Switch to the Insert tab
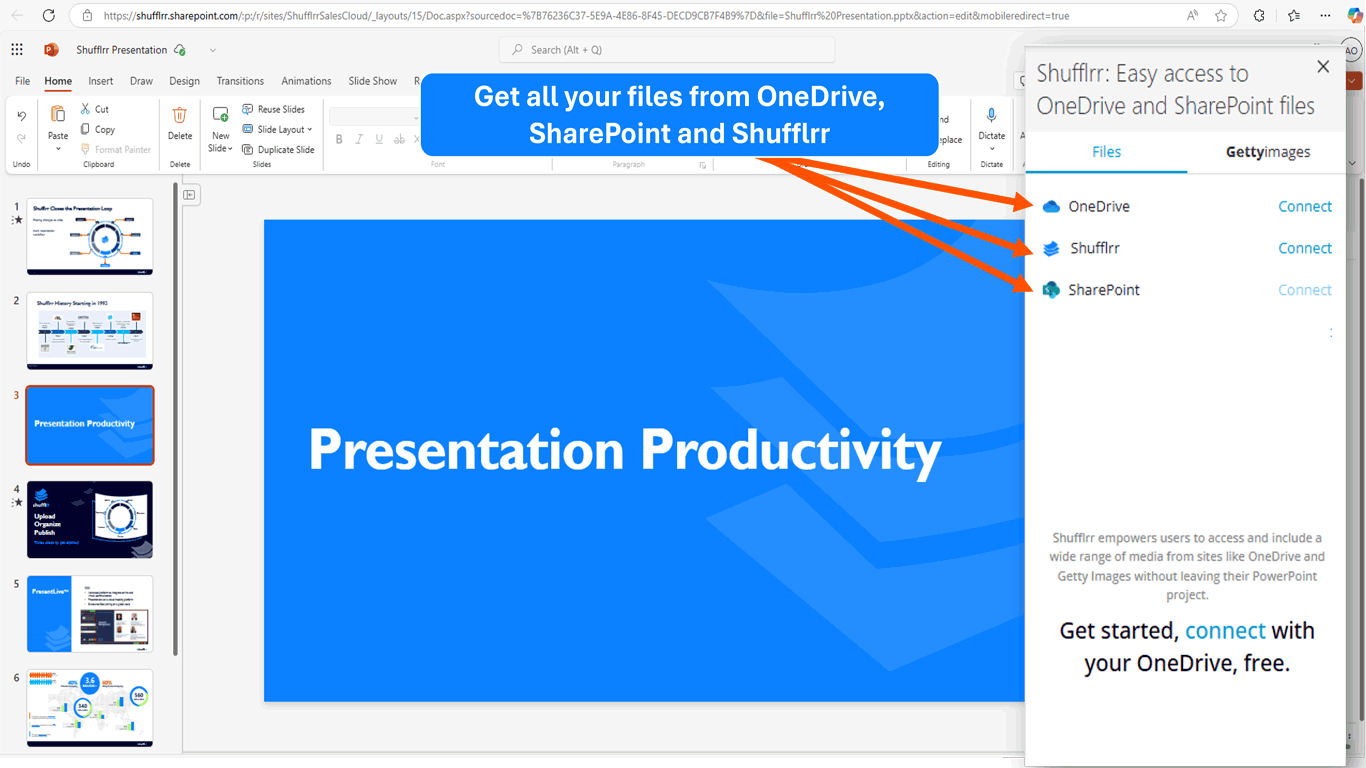Viewport: 1366px width, 768px height. pos(100,81)
